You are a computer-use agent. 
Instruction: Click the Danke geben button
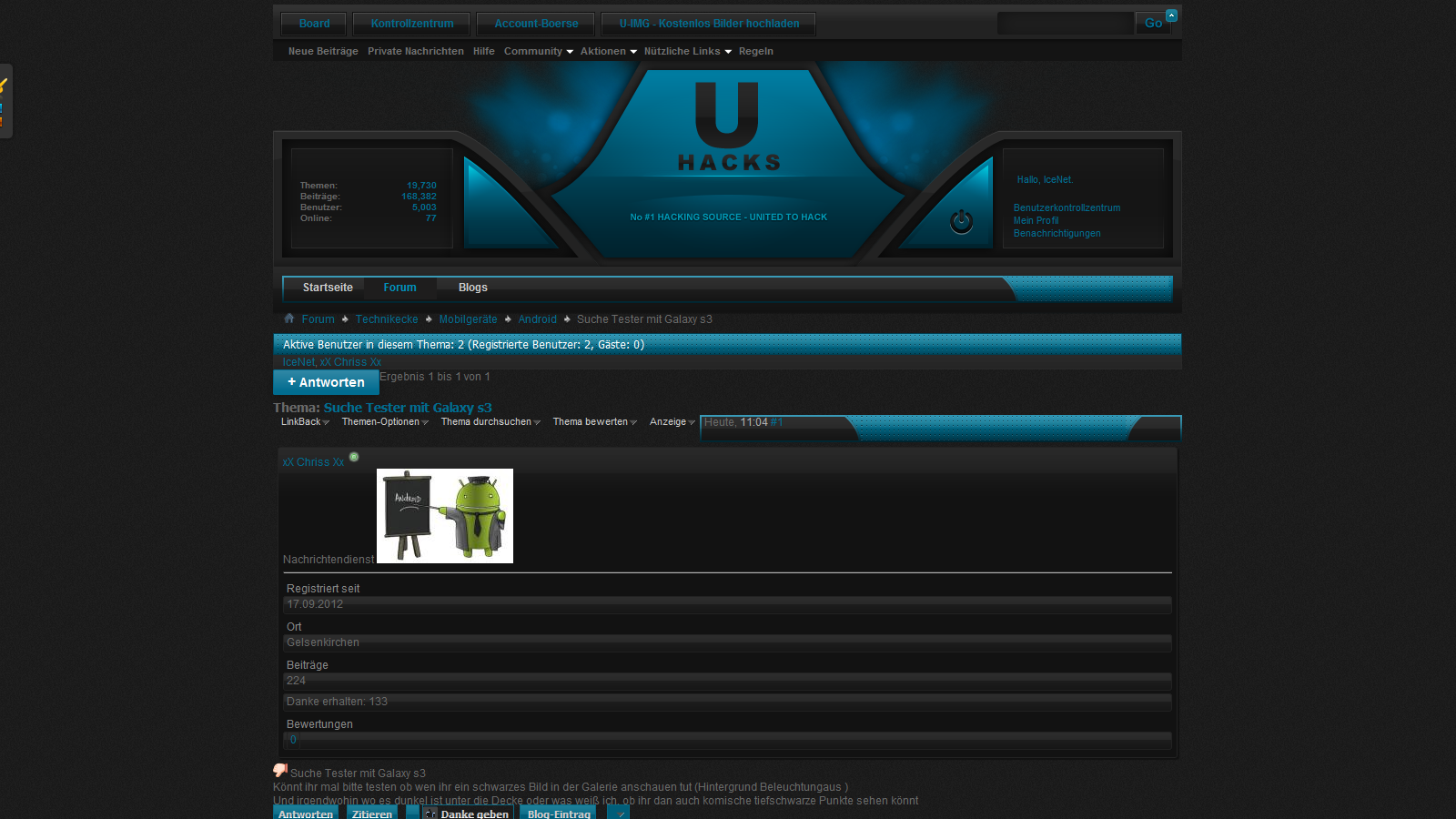point(468,813)
